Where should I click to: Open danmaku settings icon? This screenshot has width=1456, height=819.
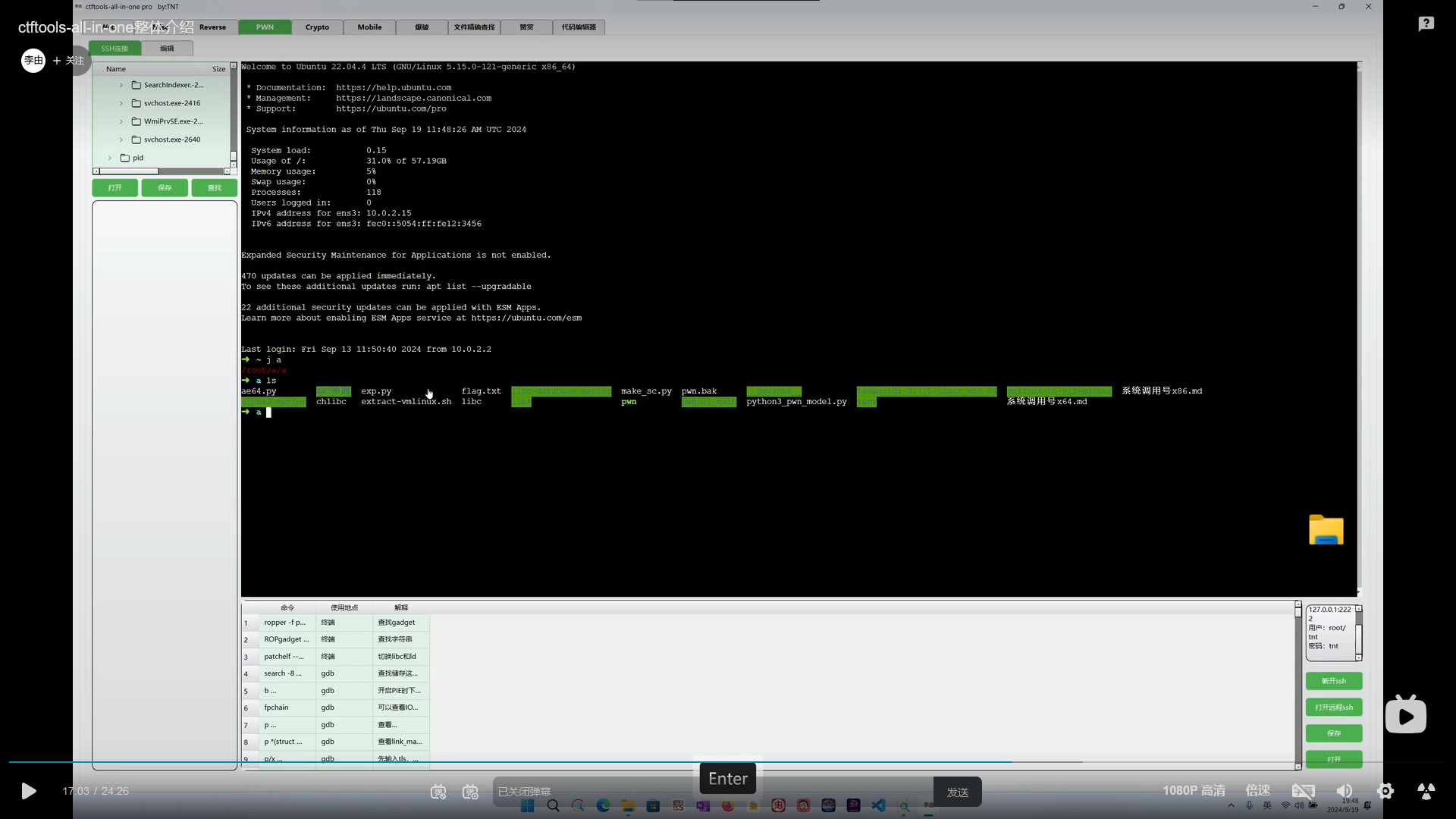[x=470, y=792]
